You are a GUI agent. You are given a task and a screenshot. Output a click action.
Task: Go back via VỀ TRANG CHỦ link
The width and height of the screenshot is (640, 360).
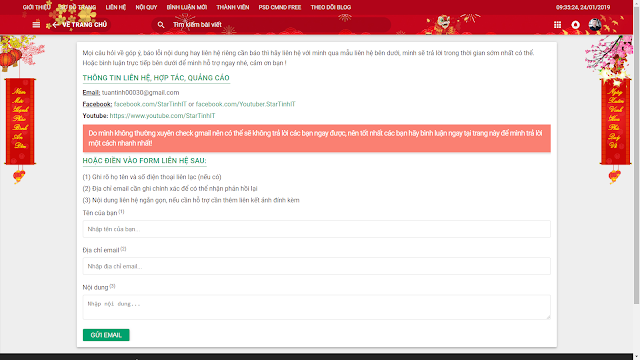pos(84,24)
